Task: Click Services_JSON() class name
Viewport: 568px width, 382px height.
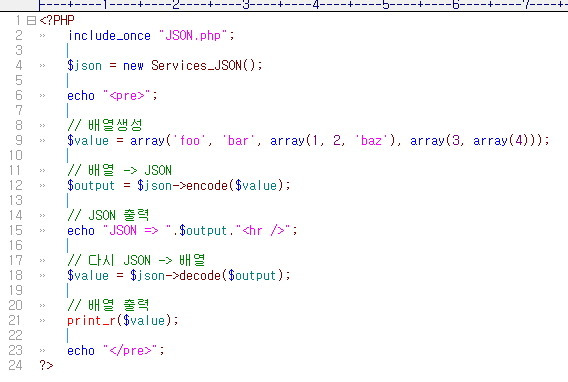Action: pyautogui.click(x=203, y=66)
